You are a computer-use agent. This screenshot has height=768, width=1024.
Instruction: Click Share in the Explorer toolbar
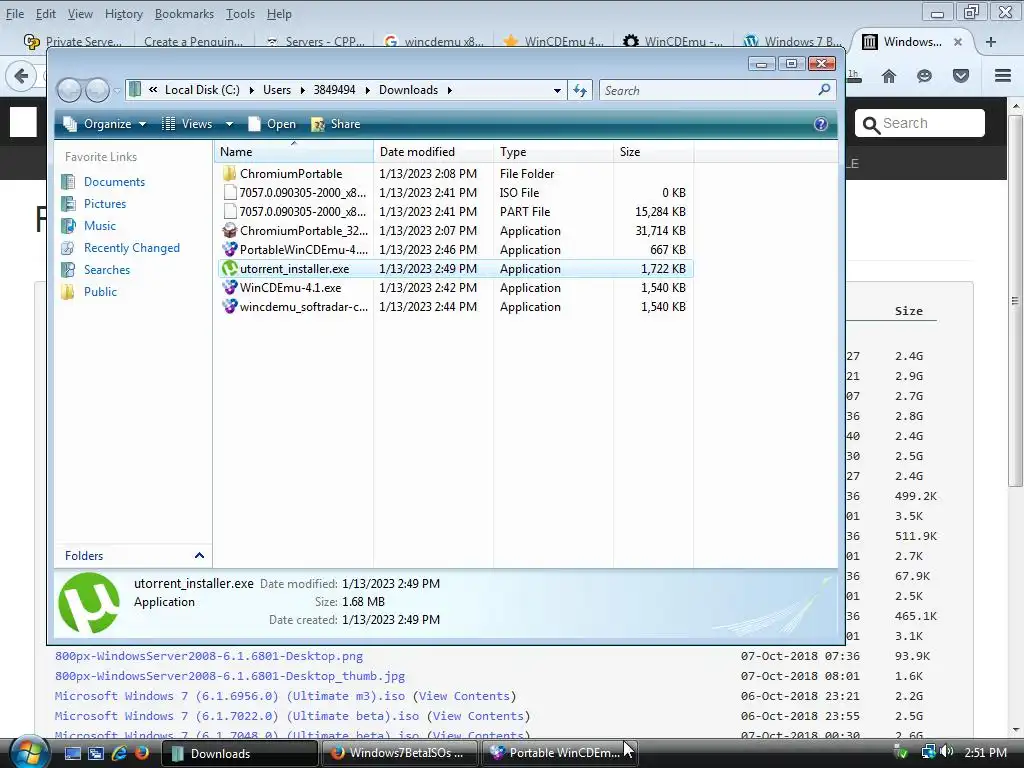pyautogui.click(x=336, y=124)
